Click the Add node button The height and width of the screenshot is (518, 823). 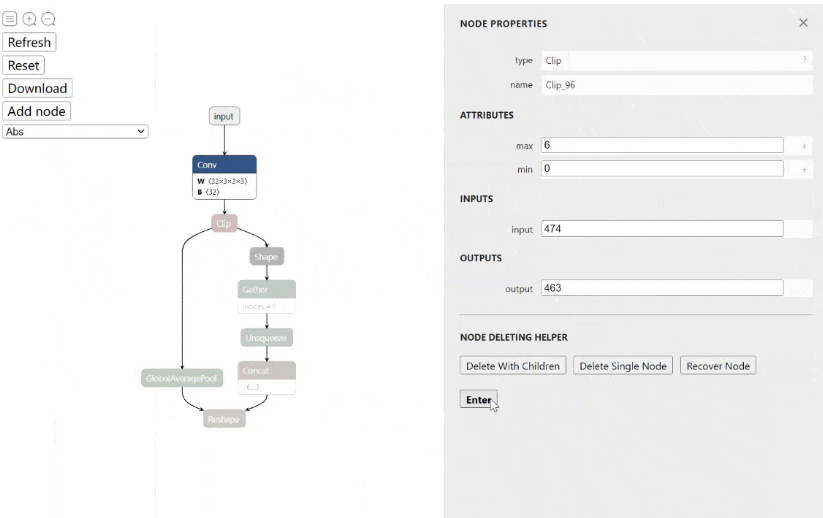click(37, 111)
